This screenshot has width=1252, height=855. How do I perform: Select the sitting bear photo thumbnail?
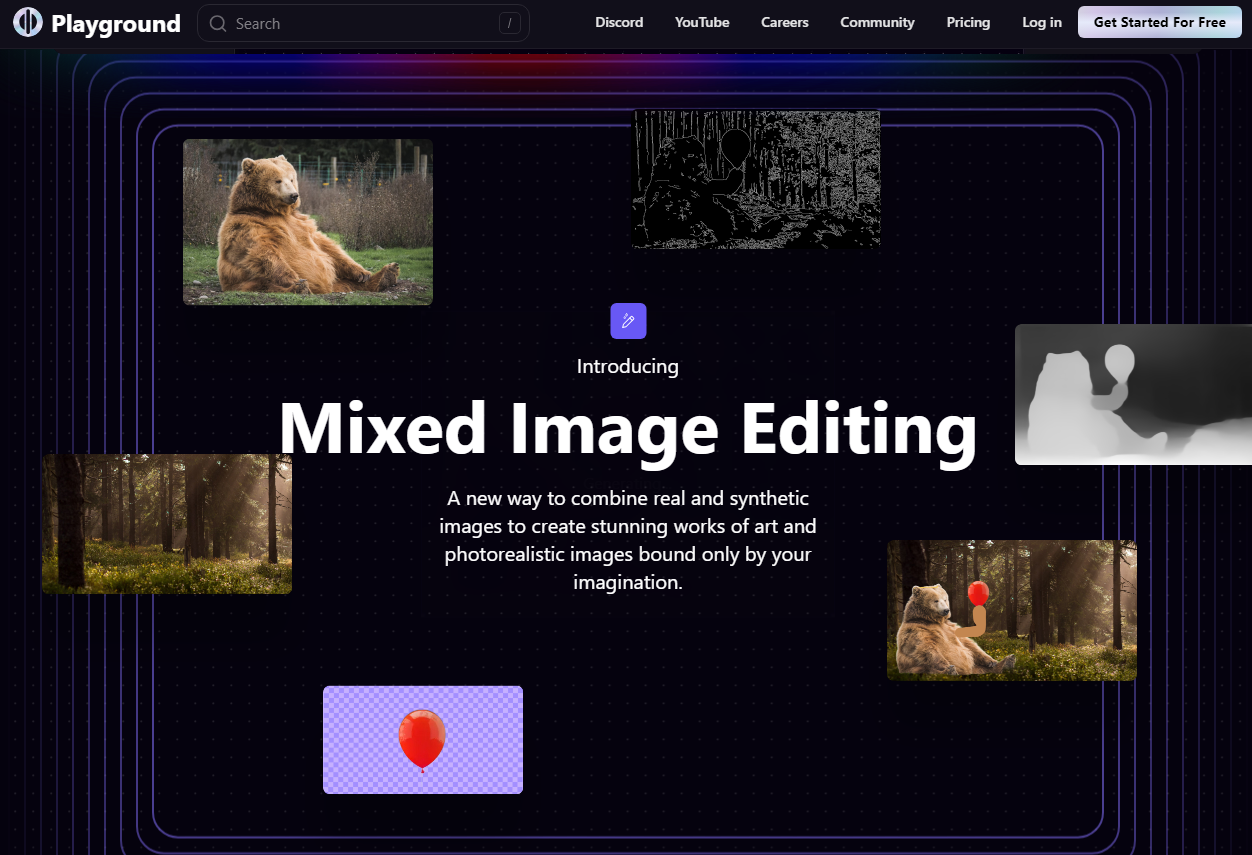tap(308, 222)
